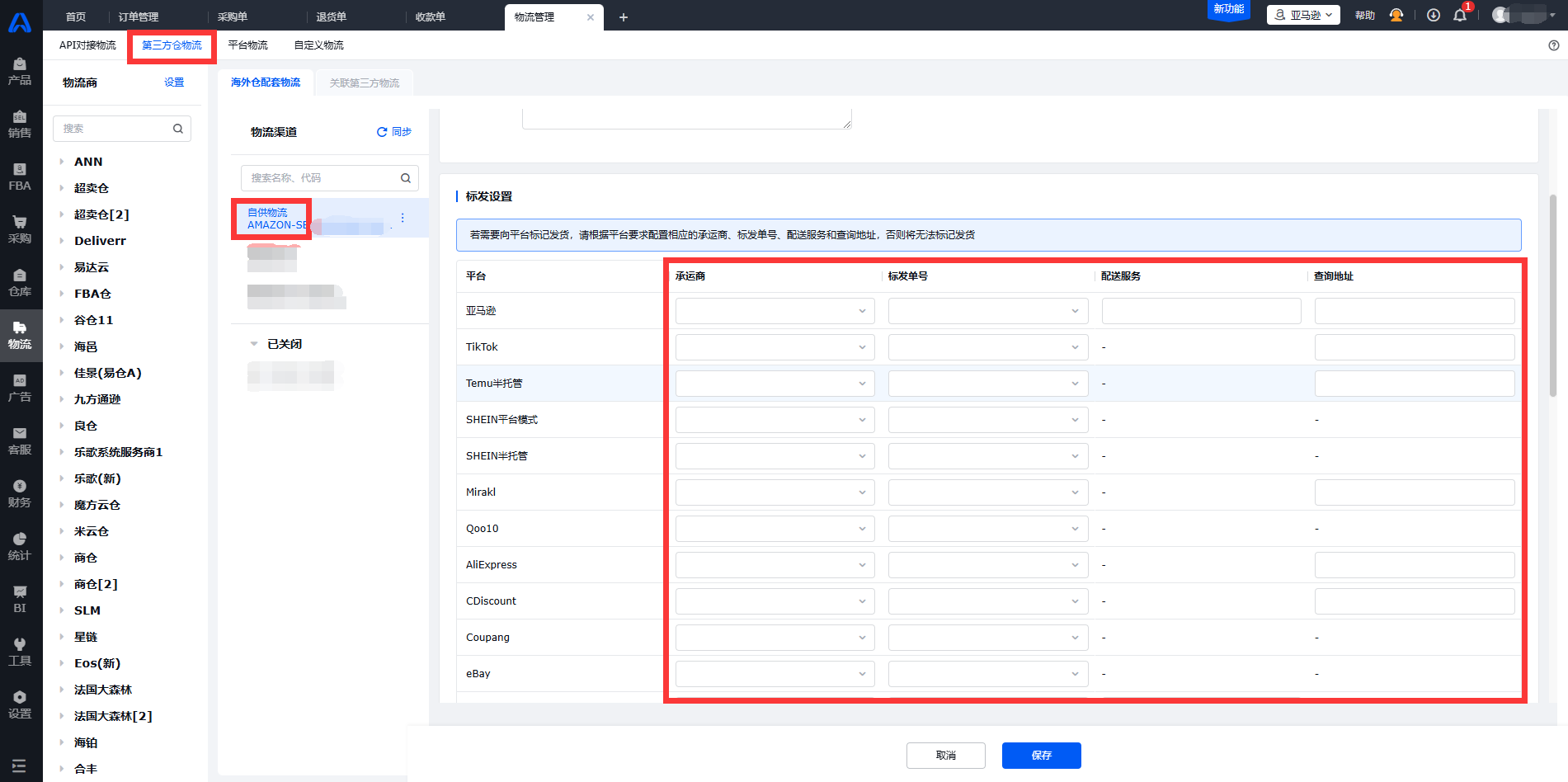Expand the Deliverr logistics provider

62,241
